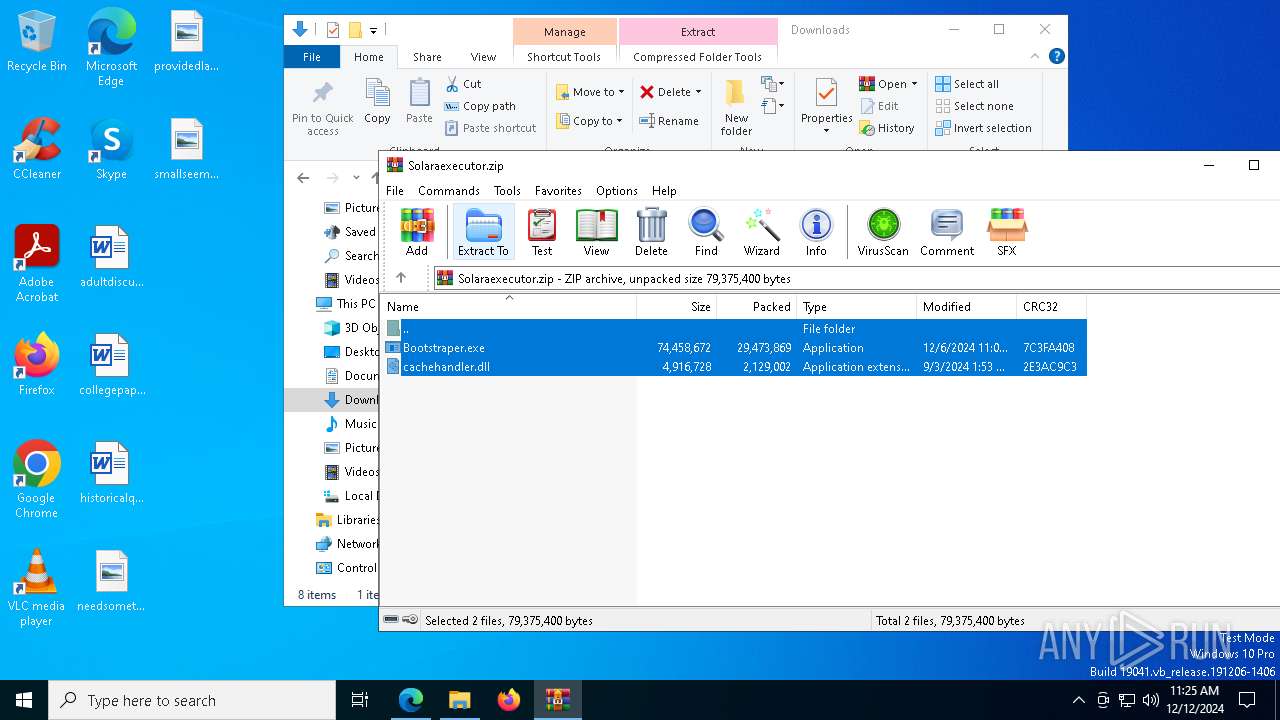Sort archive by Type column
The image size is (1280, 720).
[856, 306]
